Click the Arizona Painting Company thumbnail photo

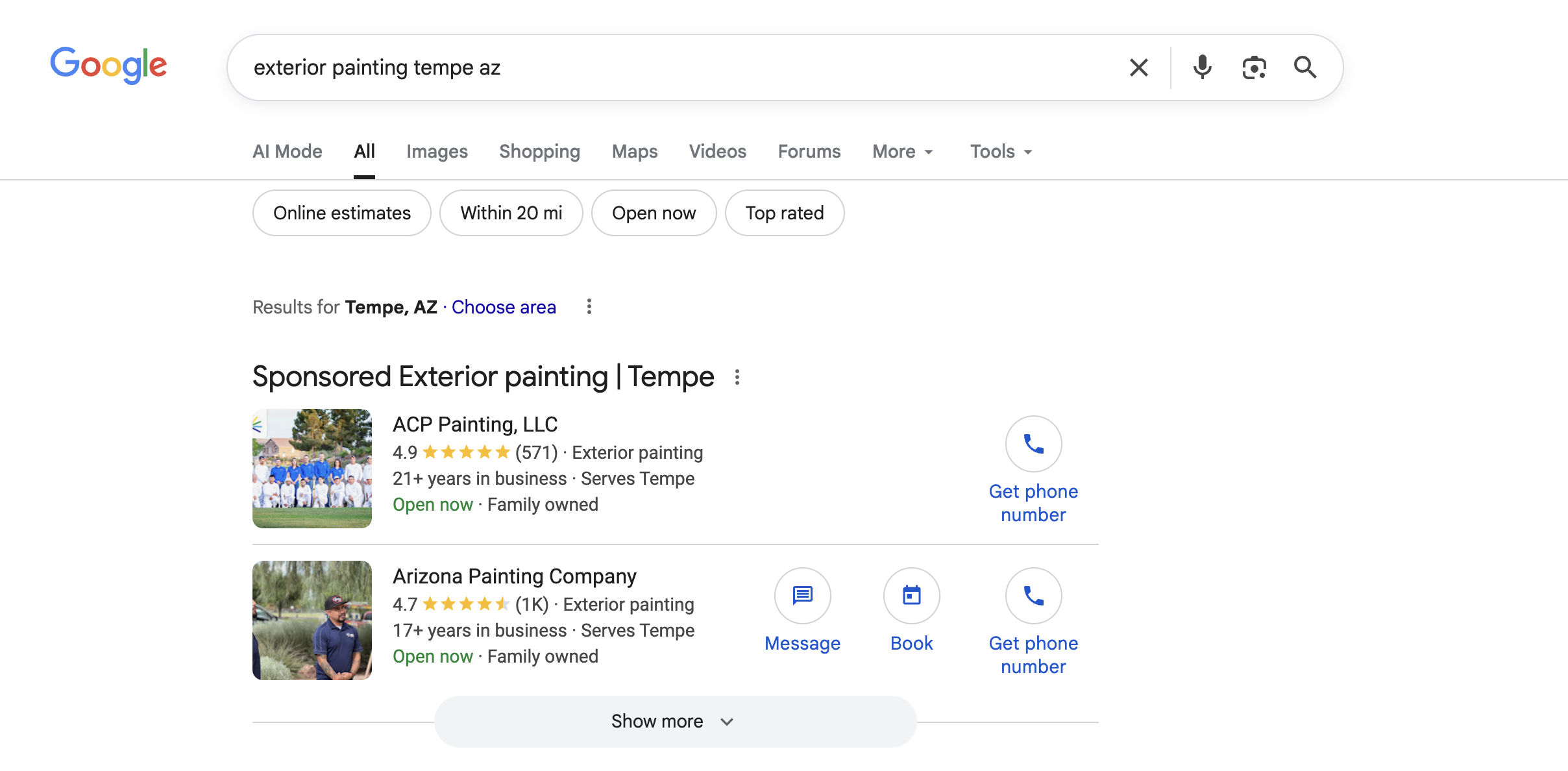coord(312,620)
